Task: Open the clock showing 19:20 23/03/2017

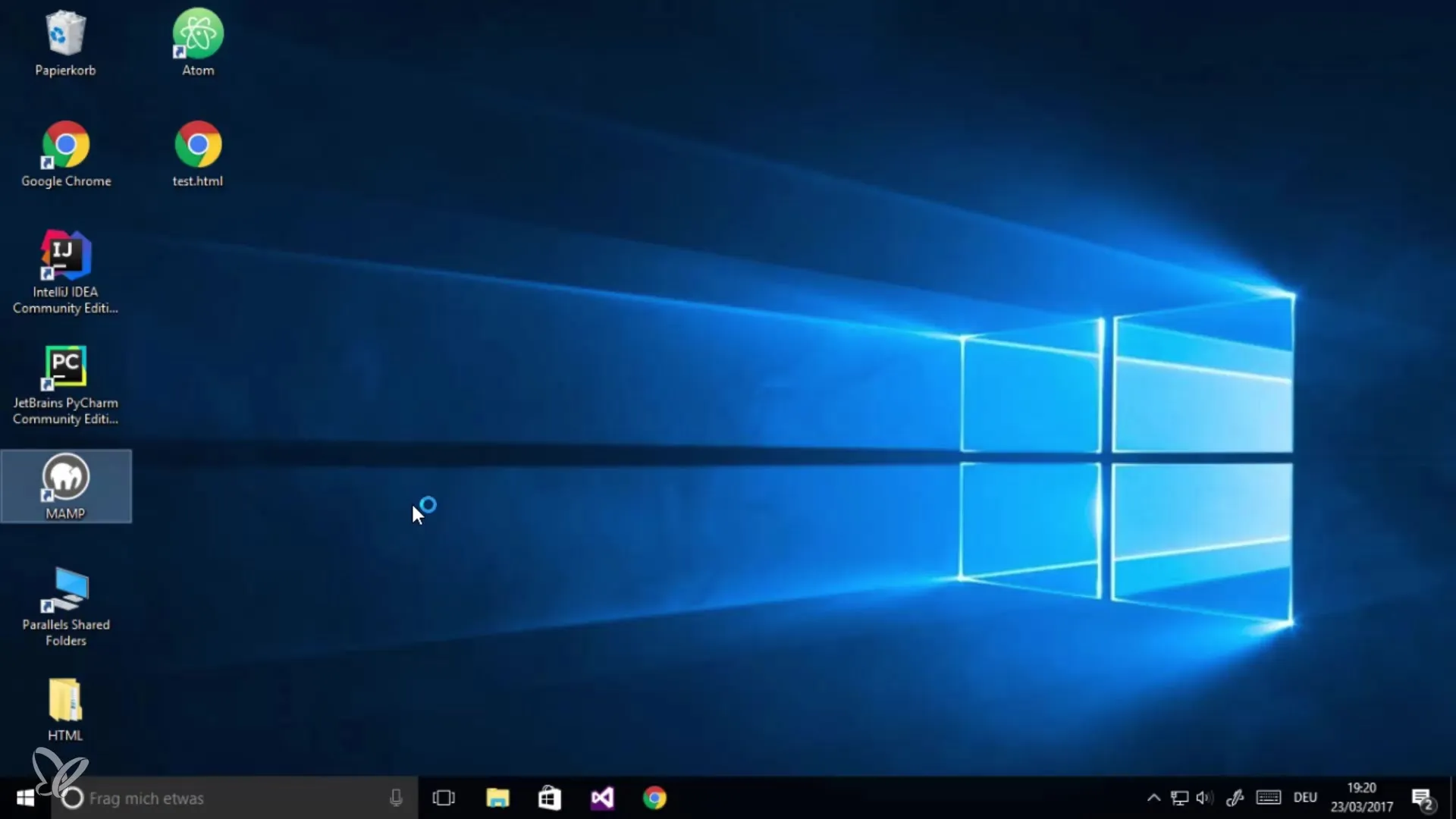Action: pyautogui.click(x=1362, y=798)
